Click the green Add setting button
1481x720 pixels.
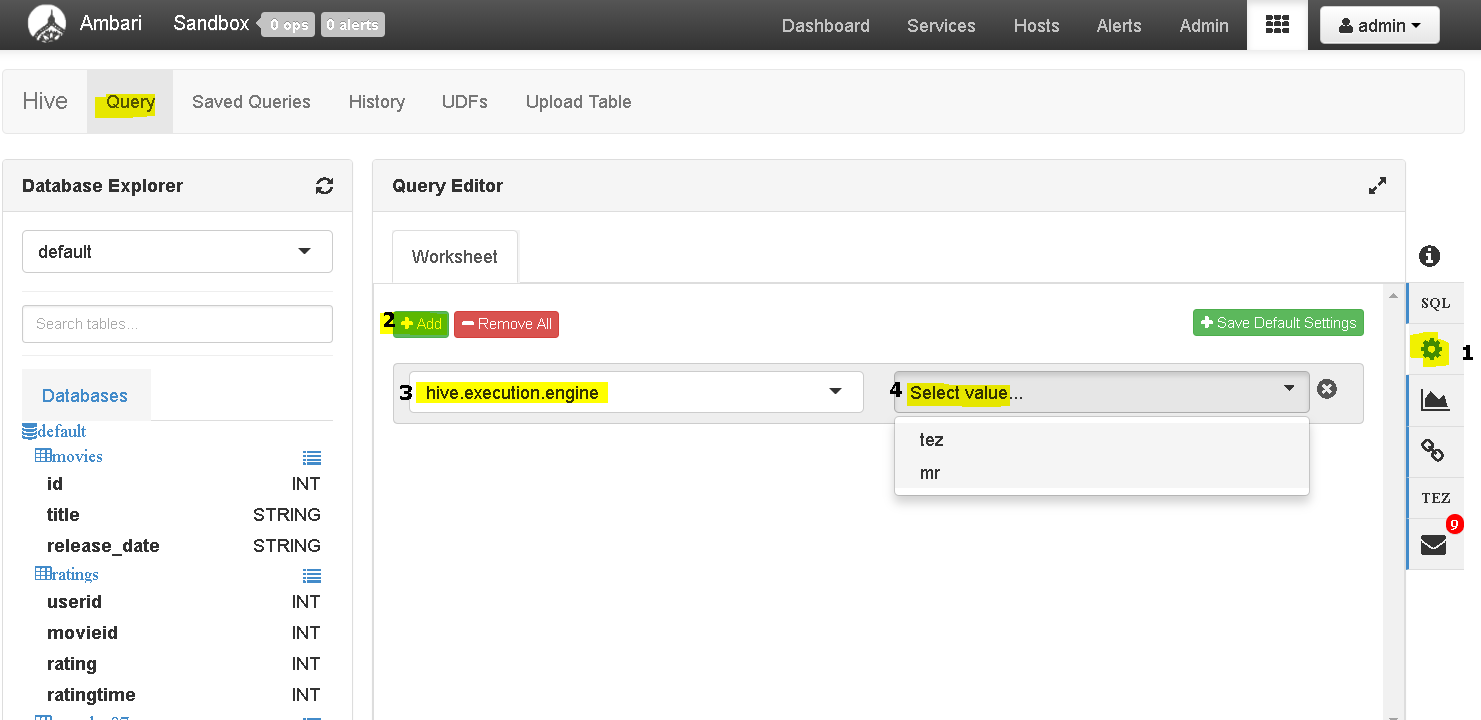point(421,324)
